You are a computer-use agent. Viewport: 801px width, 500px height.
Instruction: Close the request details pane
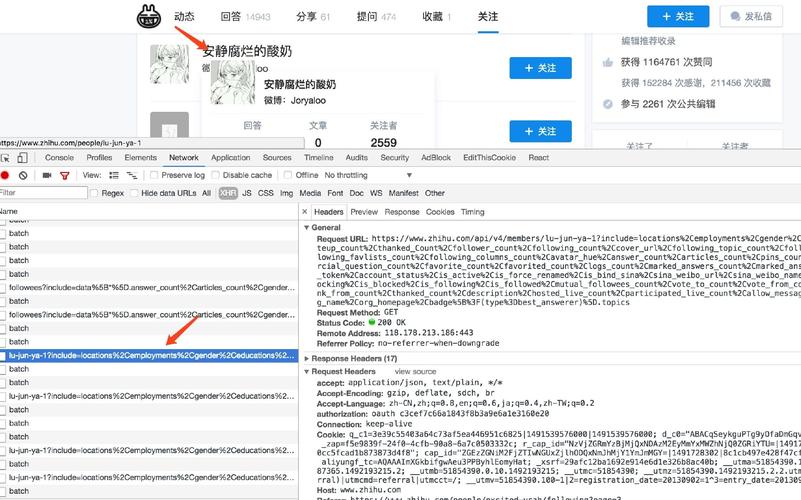click(x=304, y=211)
